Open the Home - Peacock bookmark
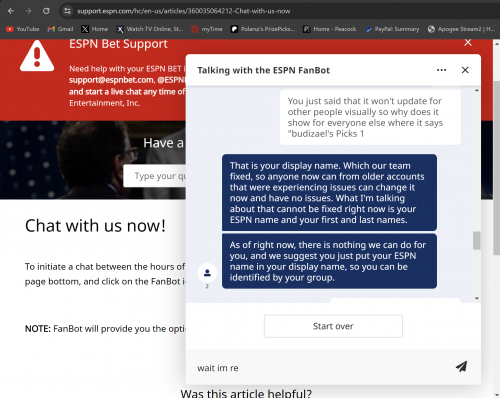Image resolution: width=500 pixels, height=398 pixels. tap(330, 29)
